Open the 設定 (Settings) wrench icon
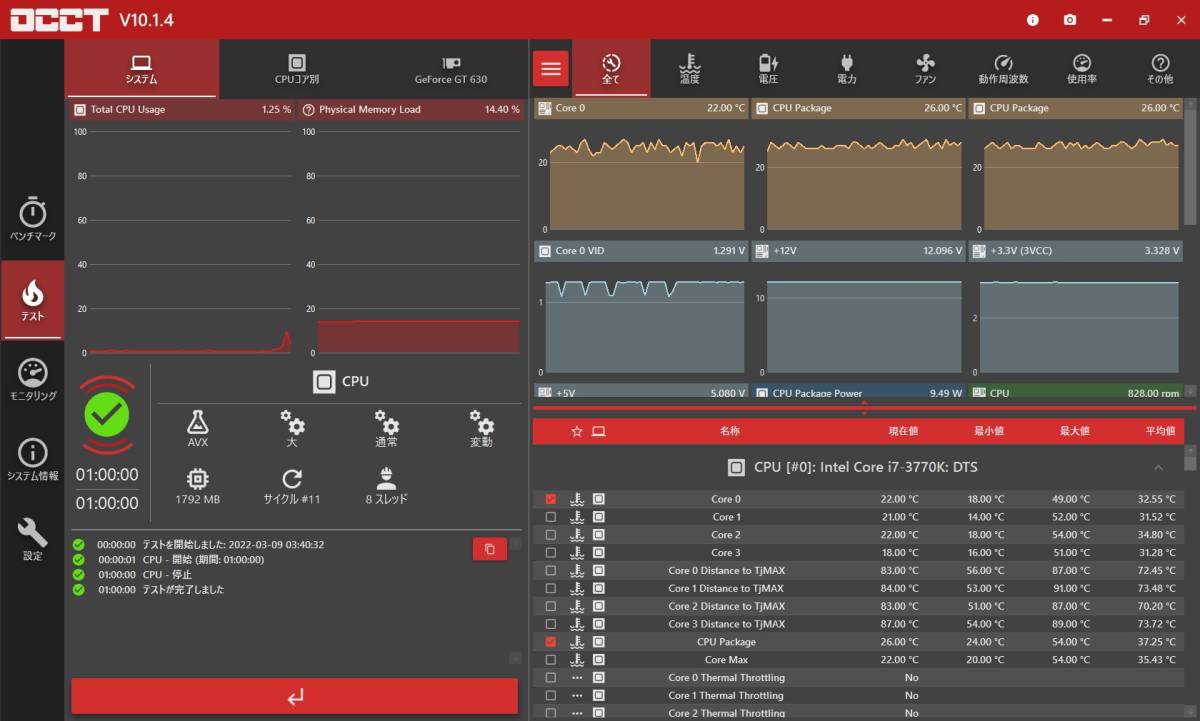Viewport: 1200px width, 721px height. pos(33,540)
